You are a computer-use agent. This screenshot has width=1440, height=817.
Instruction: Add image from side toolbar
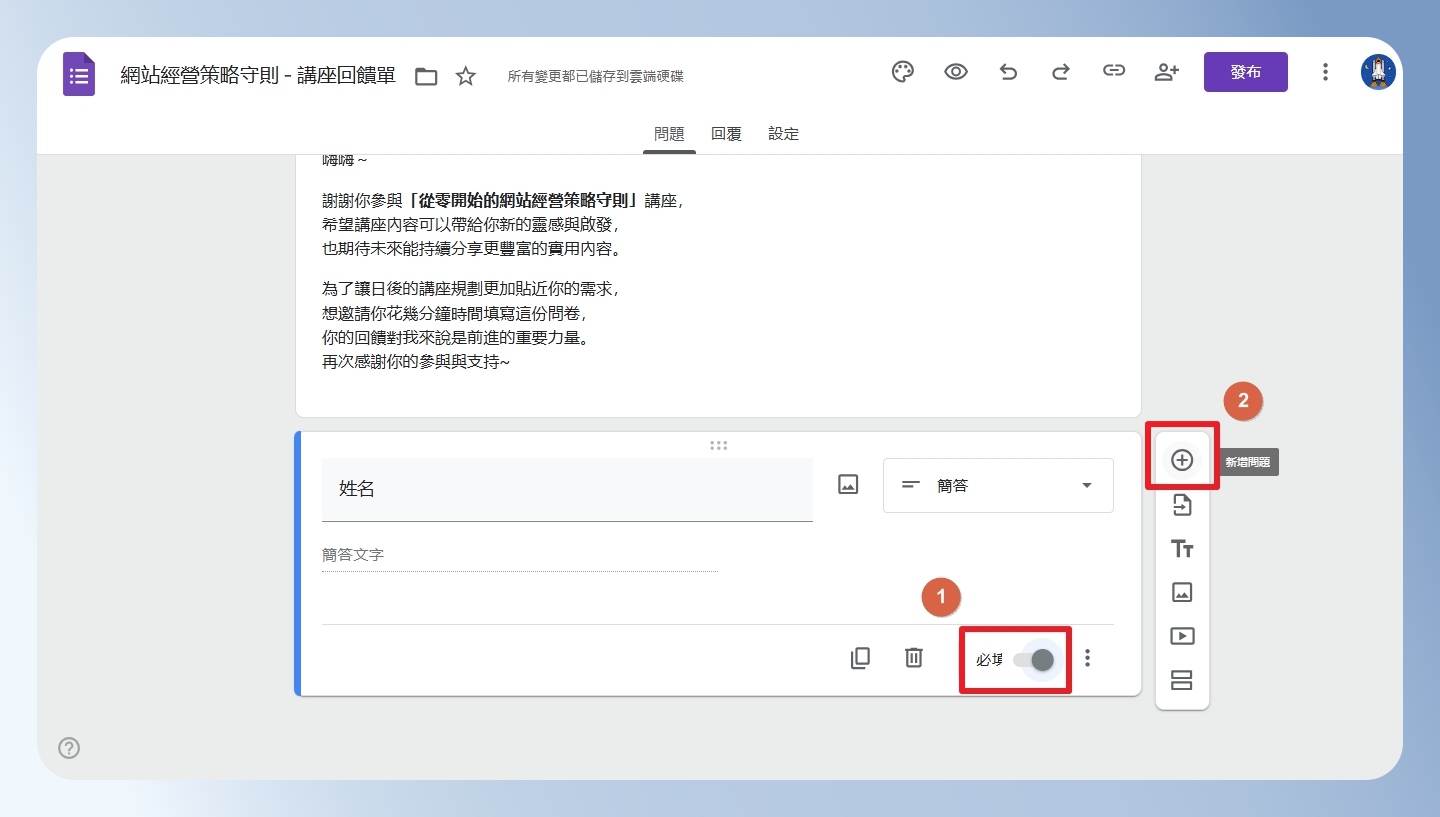1182,592
